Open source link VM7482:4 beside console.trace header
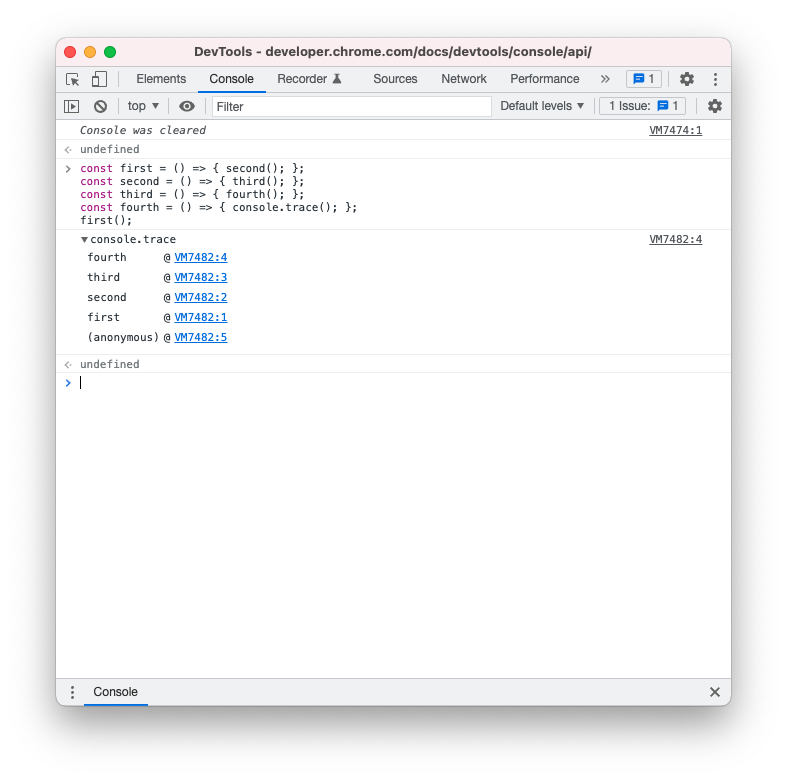Image resolution: width=787 pixels, height=780 pixels. (x=676, y=239)
